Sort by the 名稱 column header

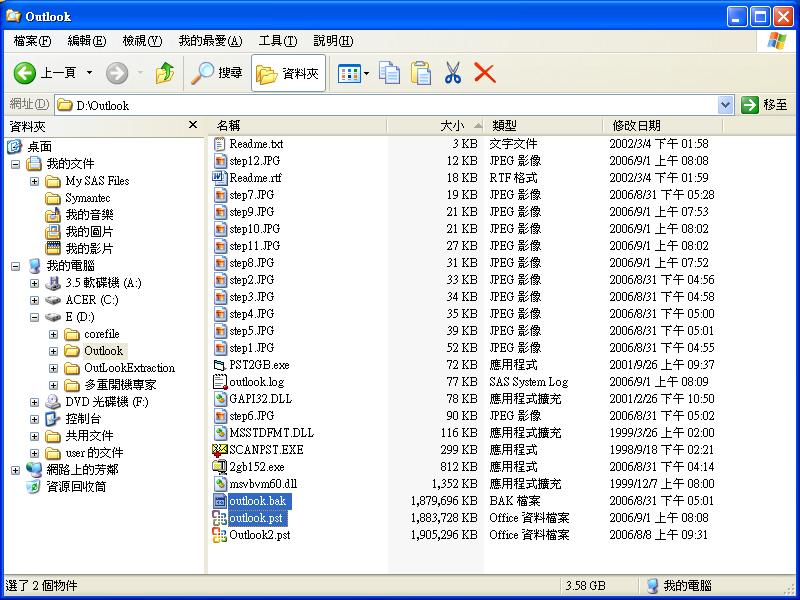(x=297, y=126)
